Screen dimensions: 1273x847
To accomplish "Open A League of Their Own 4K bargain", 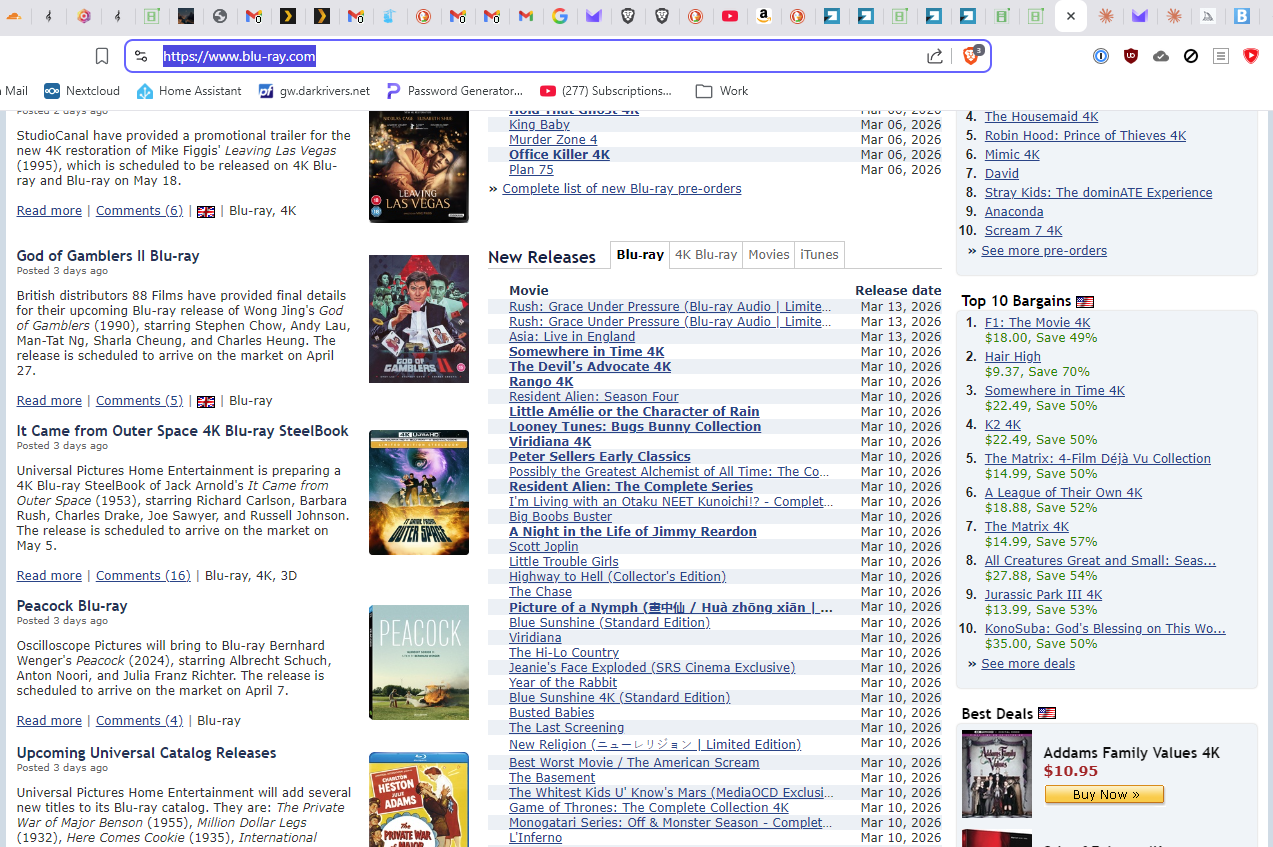I will pos(1063,493).
